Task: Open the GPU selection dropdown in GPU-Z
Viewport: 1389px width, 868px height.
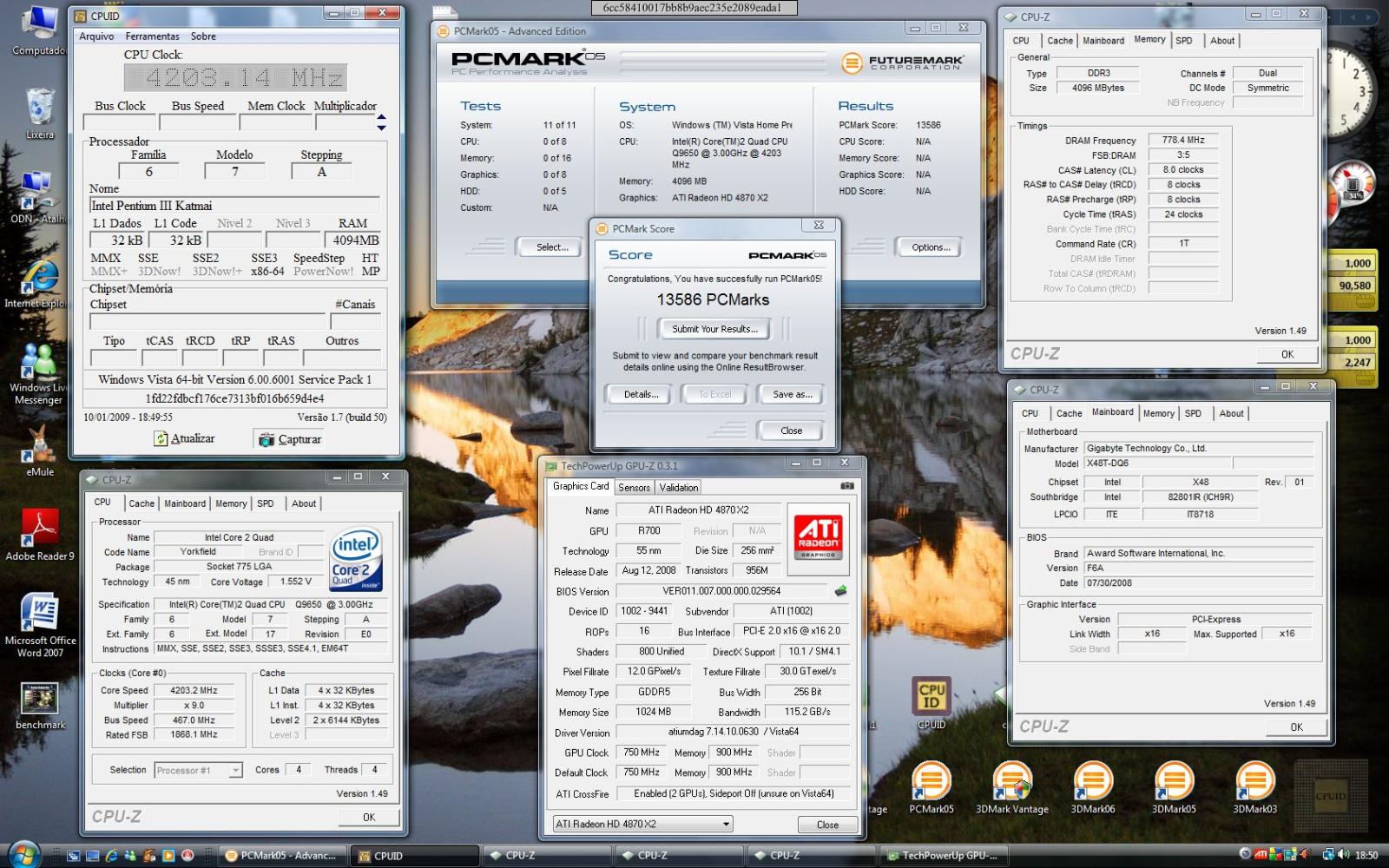Action: [643, 824]
